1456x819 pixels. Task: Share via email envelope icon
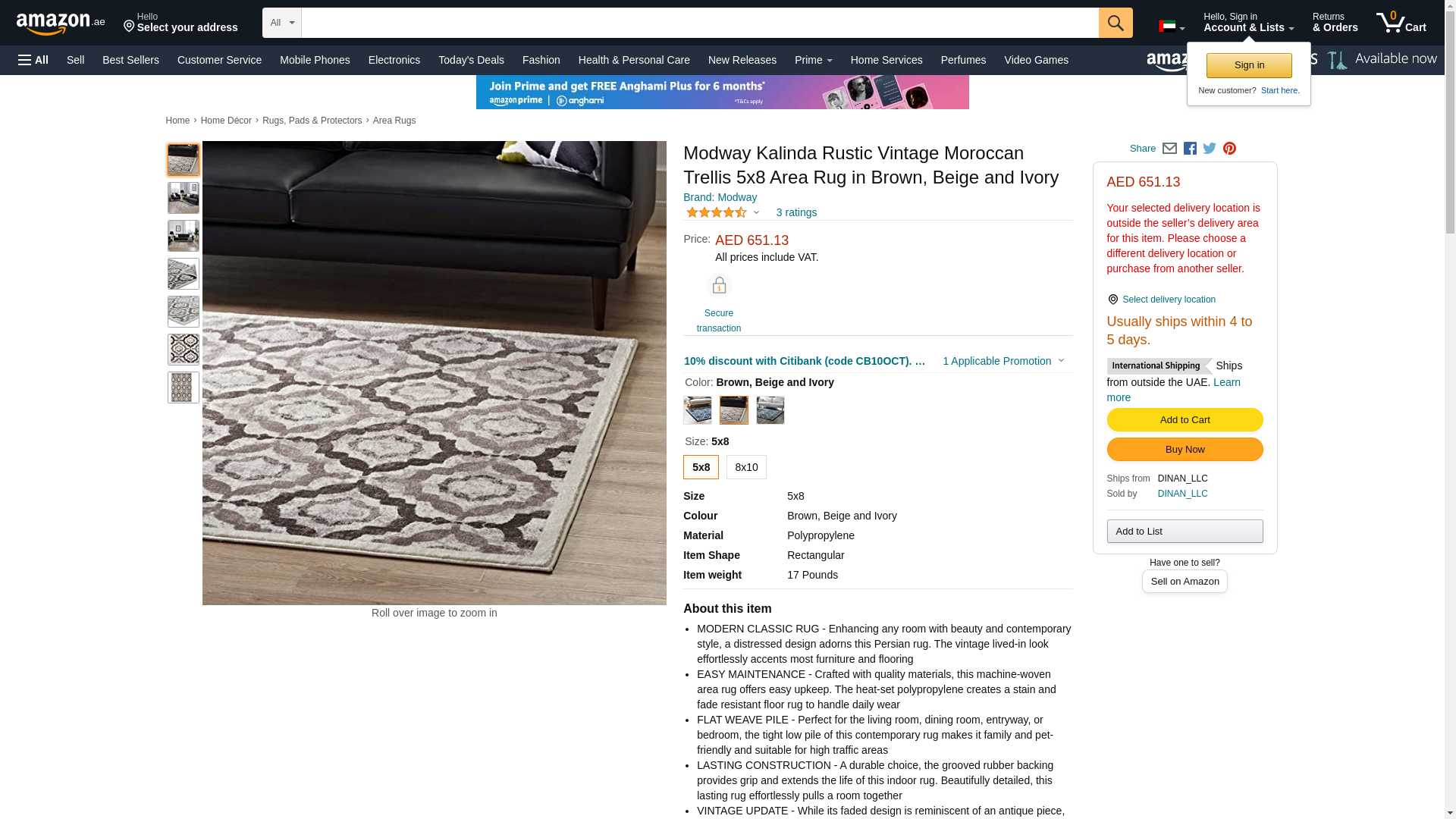[1169, 149]
